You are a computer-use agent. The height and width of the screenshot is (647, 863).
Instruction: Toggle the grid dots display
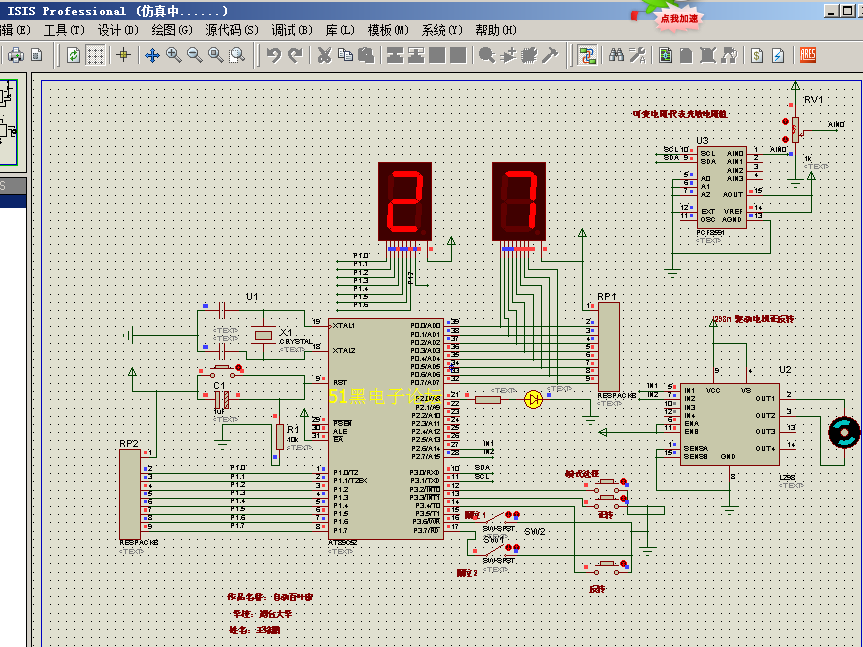pos(95,55)
